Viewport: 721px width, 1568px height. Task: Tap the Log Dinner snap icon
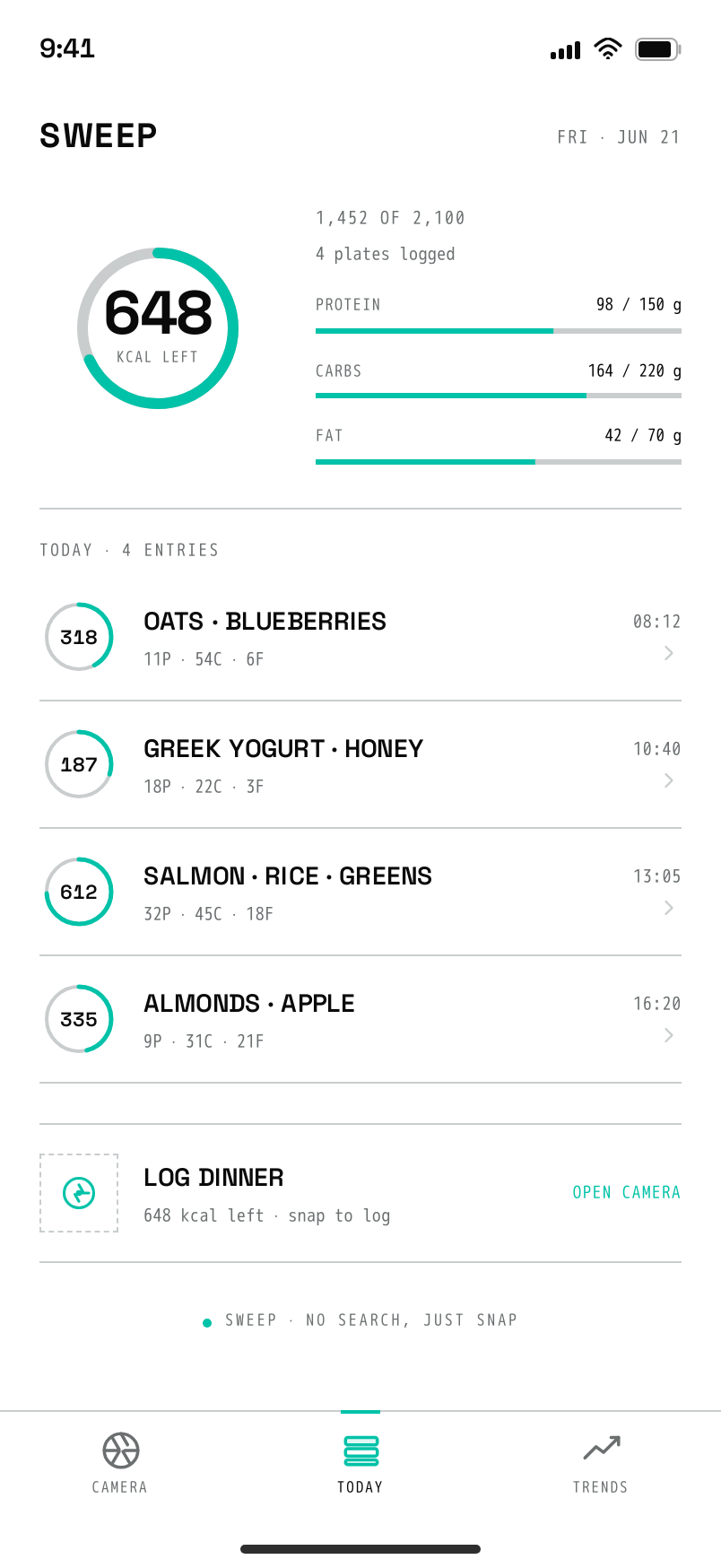coord(79,1193)
